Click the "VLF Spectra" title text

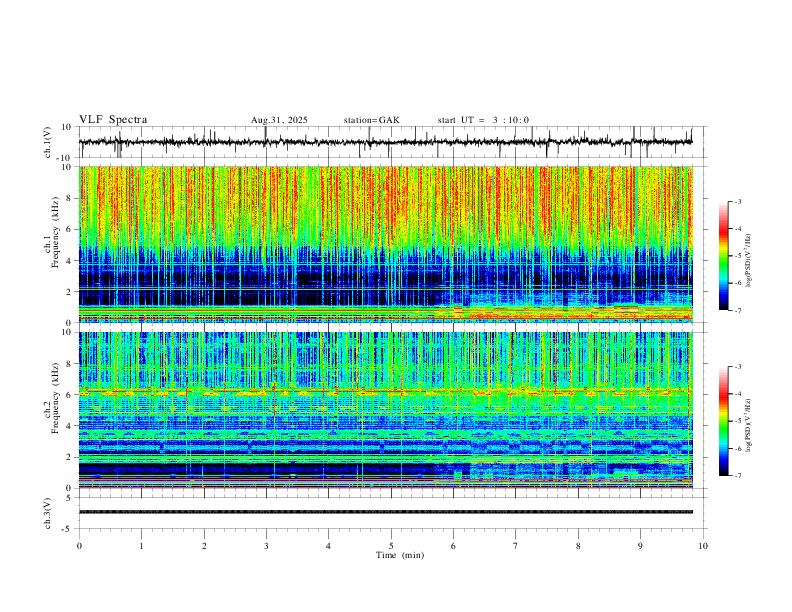[x=113, y=120]
